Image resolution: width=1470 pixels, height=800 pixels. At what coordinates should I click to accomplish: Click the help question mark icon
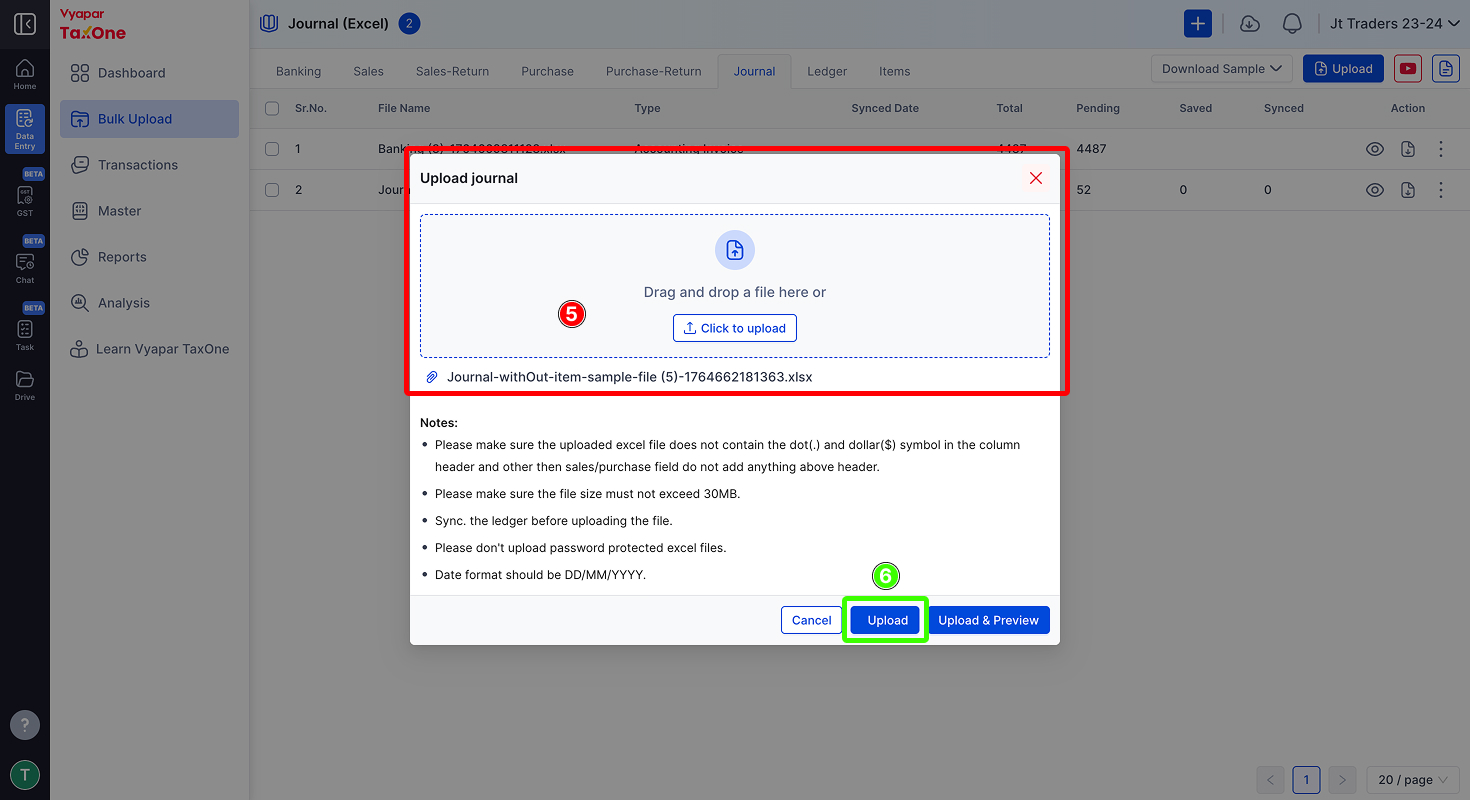(25, 725)
